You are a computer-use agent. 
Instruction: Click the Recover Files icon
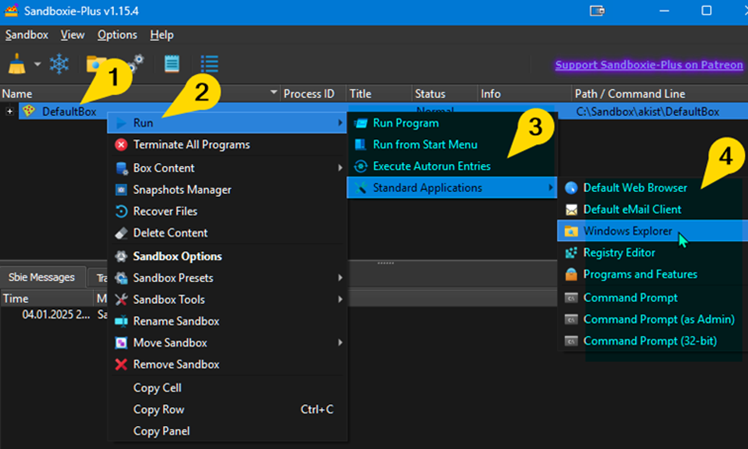[121, 211]
